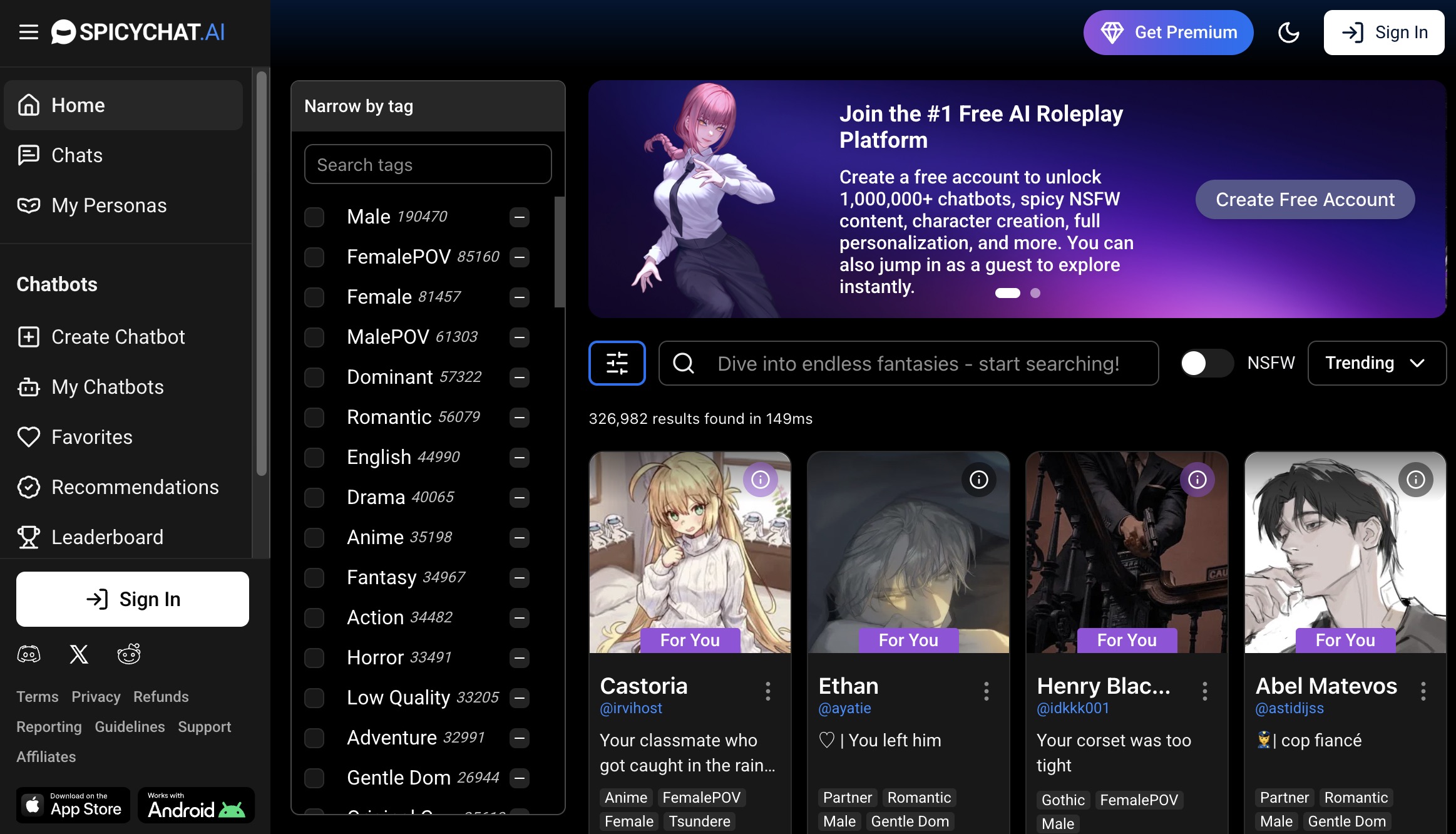Click the Create Free Account button
This screenshot has width=1456, height=834.
click(1305, 200)
